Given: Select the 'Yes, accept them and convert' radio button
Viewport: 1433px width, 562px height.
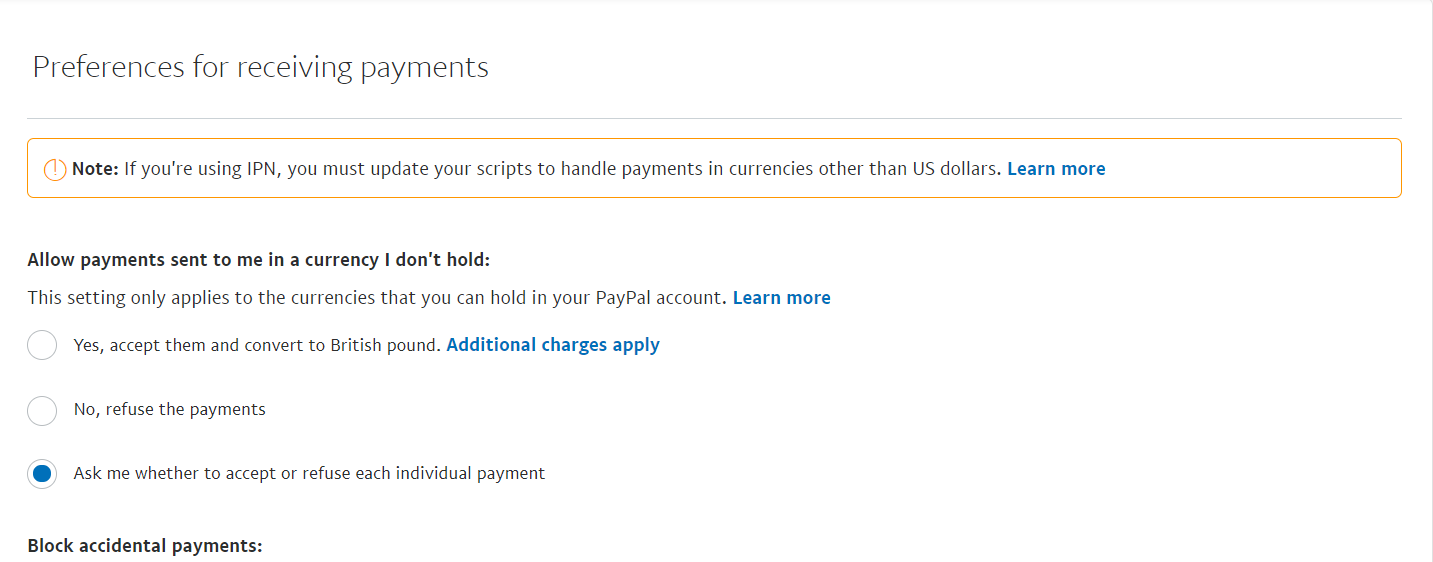Looking at the screenshot, I should pos(42,345).
